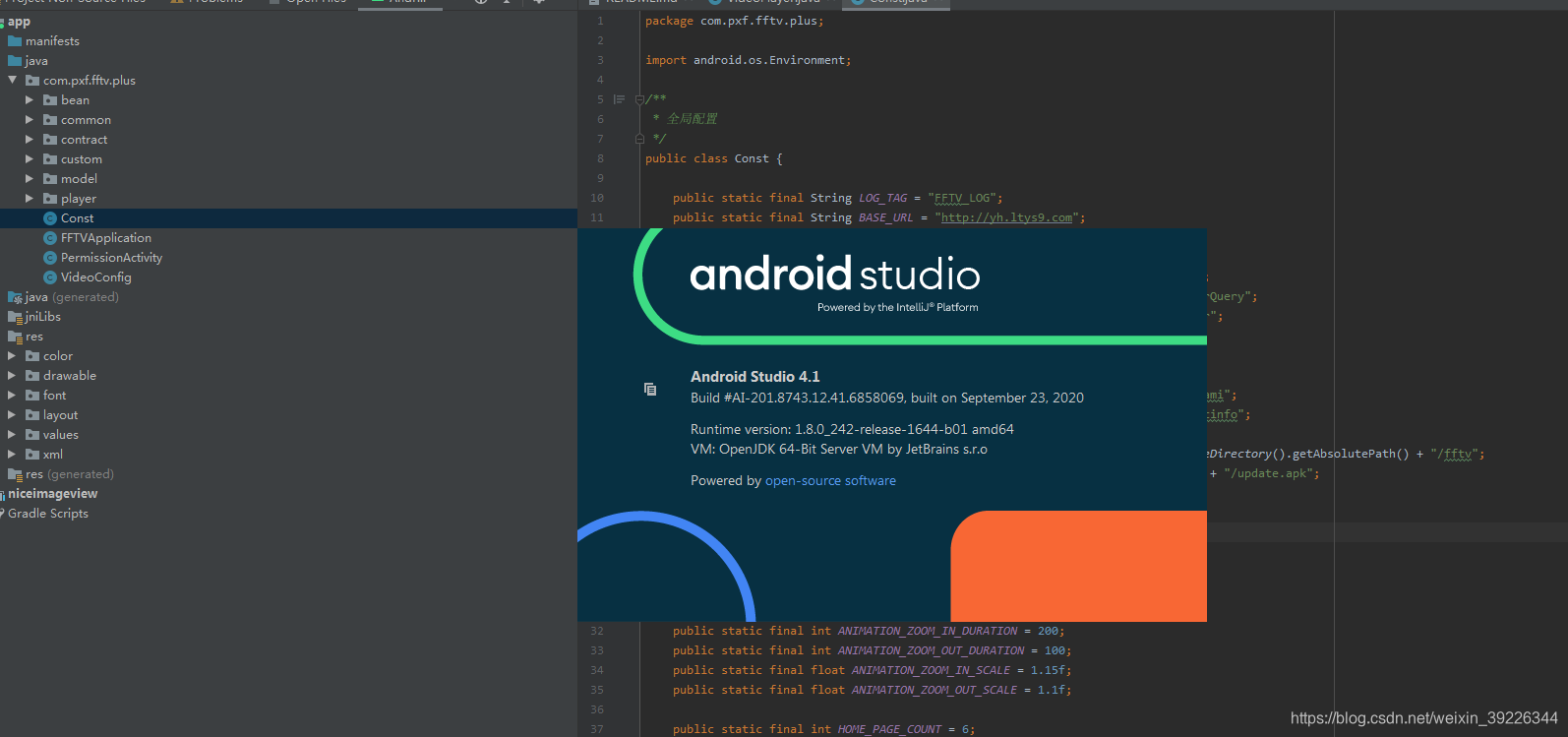Click the jniLibs folder icon
The height and width of the screenshot is (737, 1568).
click(x=15, y=317)
